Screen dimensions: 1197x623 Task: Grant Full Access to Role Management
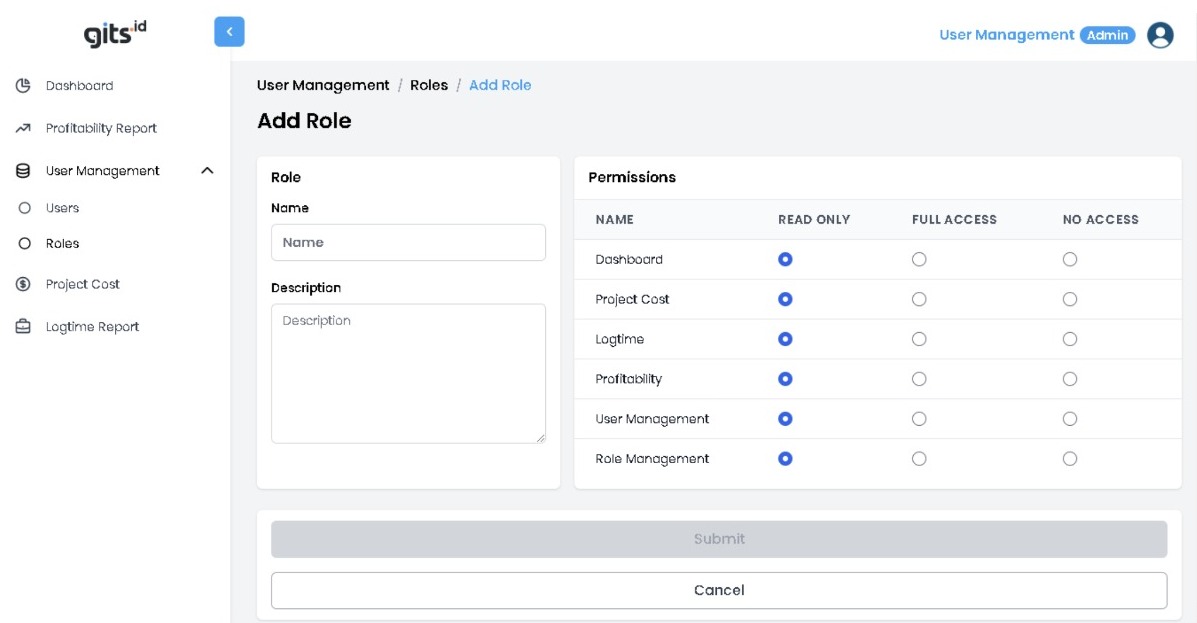click(919, 459)
